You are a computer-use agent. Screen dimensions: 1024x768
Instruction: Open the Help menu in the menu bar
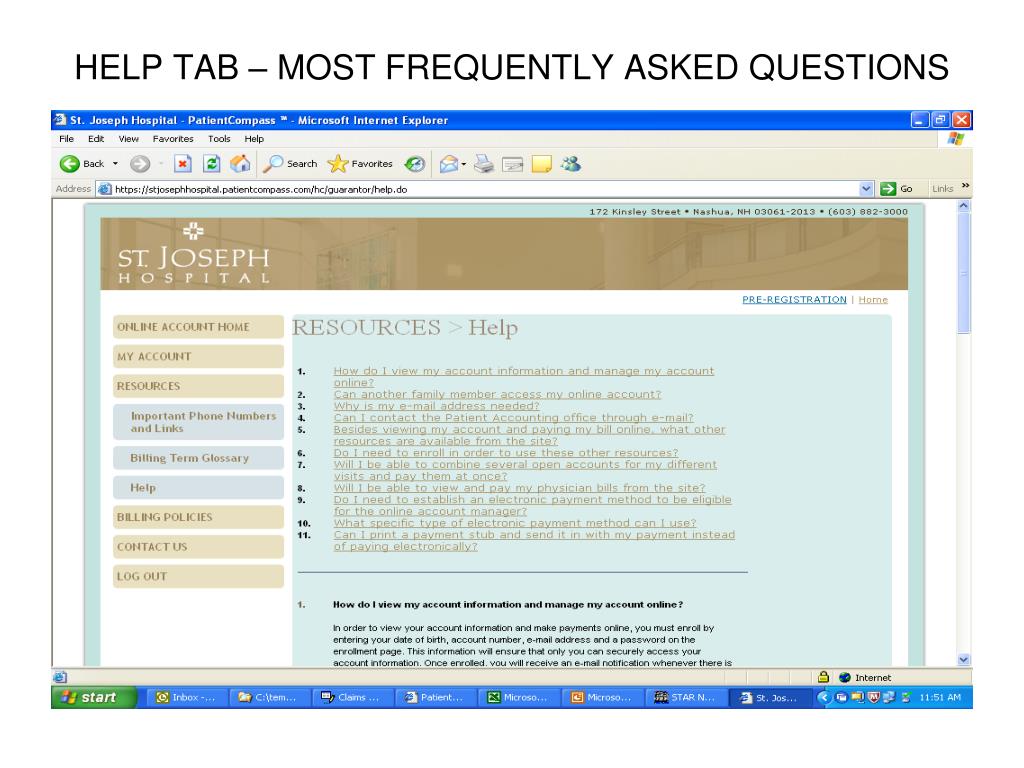click(254, 139)
